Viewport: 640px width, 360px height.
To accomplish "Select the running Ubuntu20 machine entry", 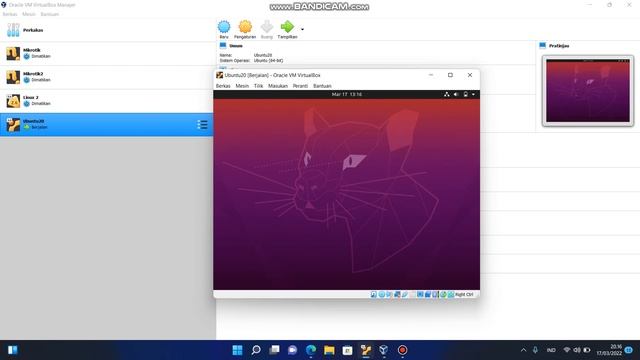I will (x=107, y=124).
